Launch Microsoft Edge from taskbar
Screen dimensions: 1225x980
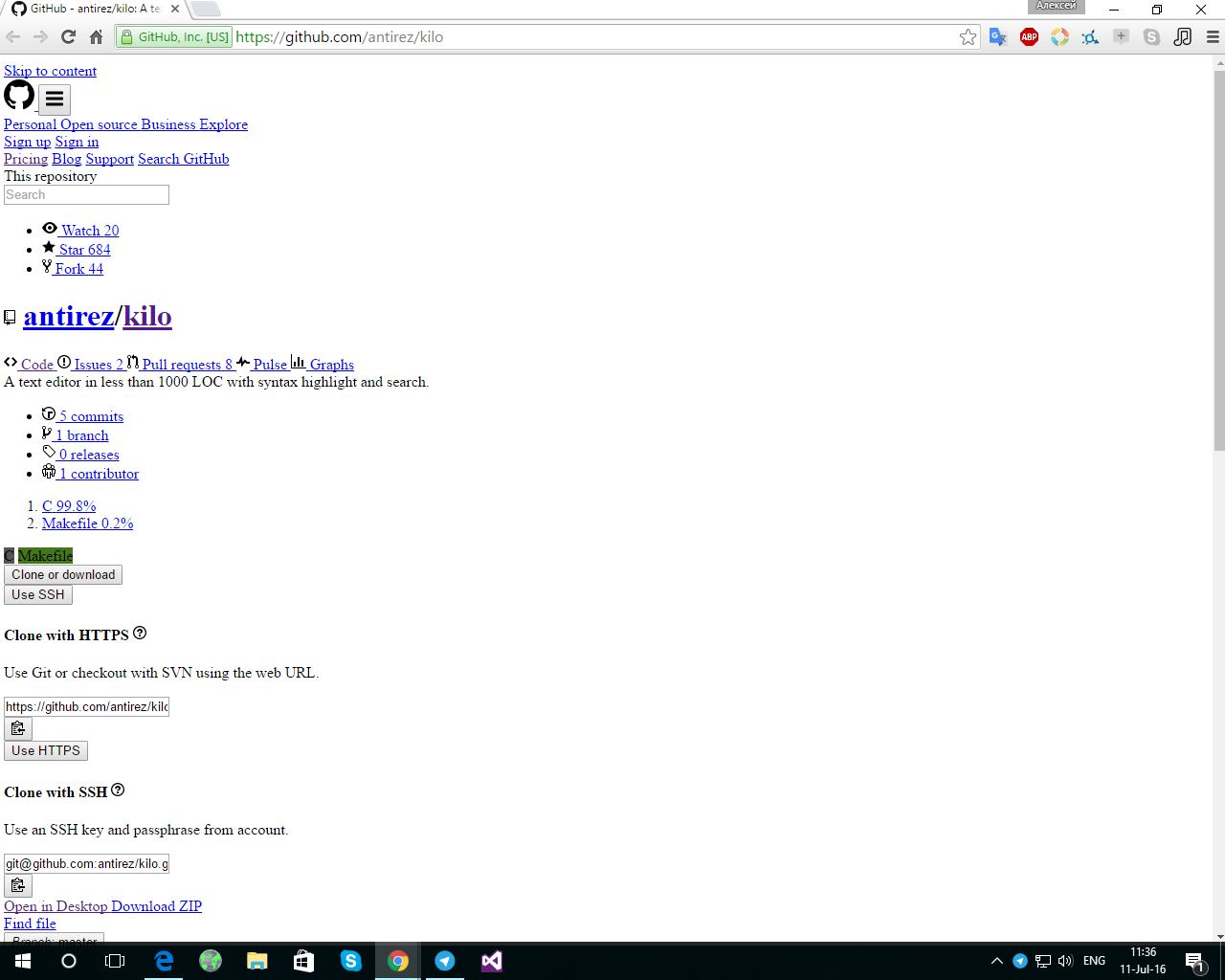[164, 961]
